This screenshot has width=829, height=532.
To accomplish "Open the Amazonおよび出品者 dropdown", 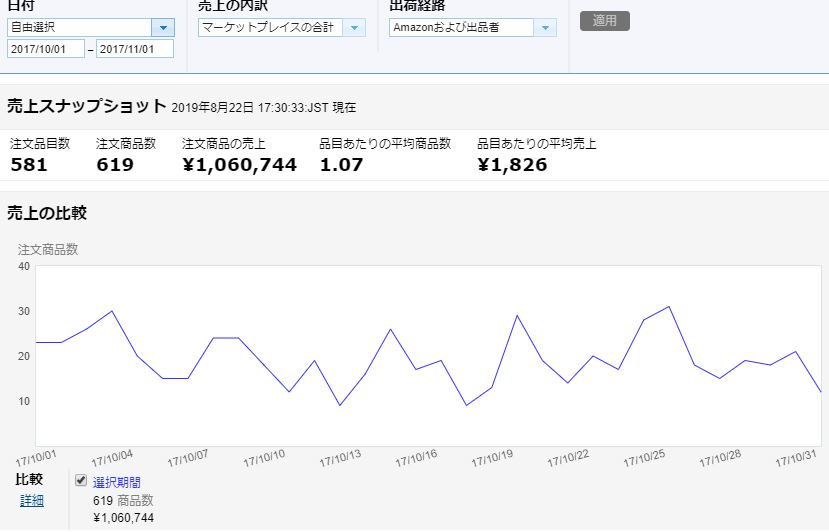I will (472, 28).
